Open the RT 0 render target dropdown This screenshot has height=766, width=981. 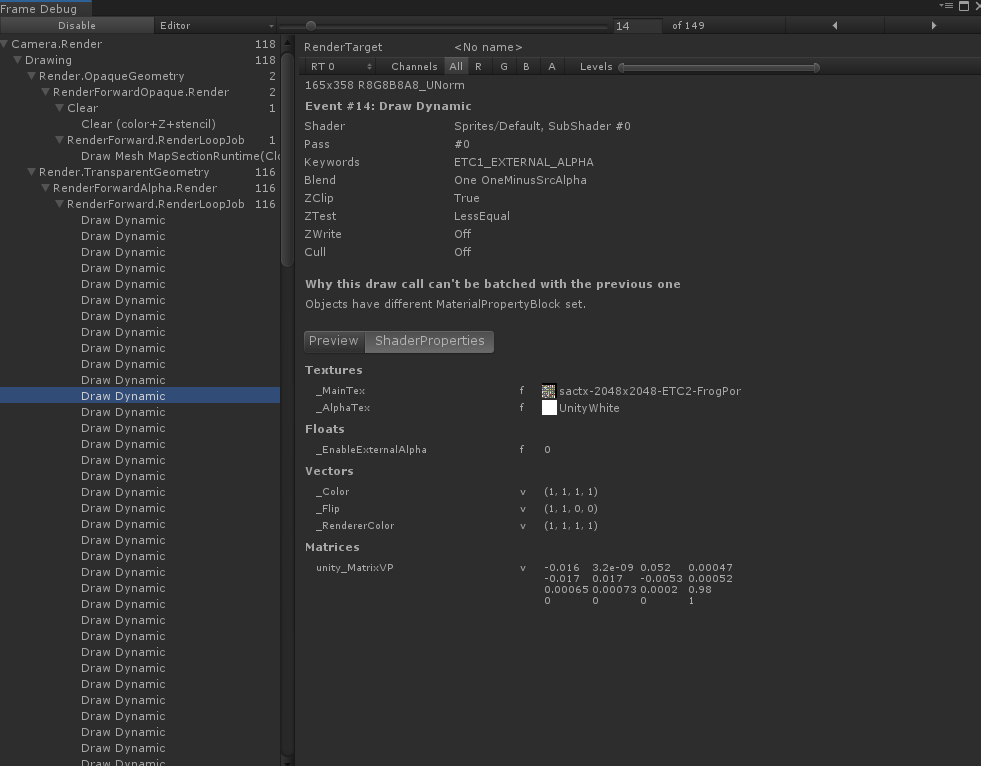tap(341, 67)
